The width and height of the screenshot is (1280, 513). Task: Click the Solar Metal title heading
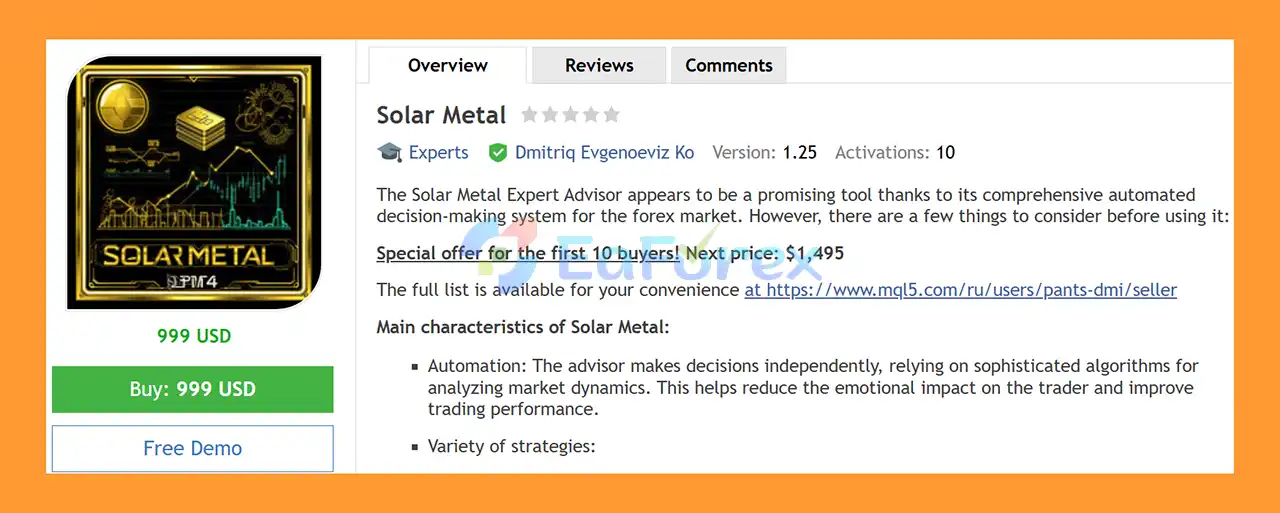(441, 115)
